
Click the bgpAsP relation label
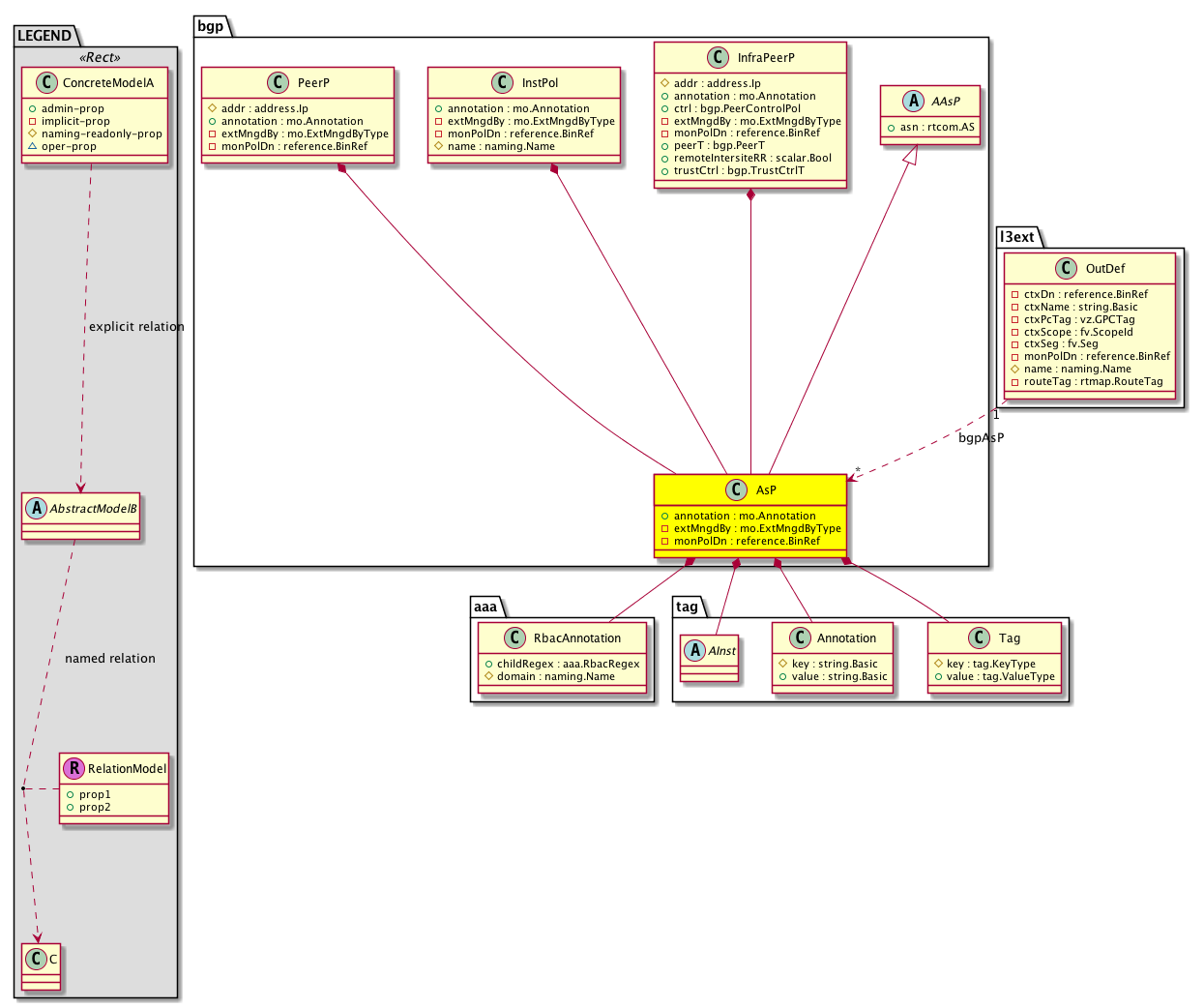coord(981,438)
